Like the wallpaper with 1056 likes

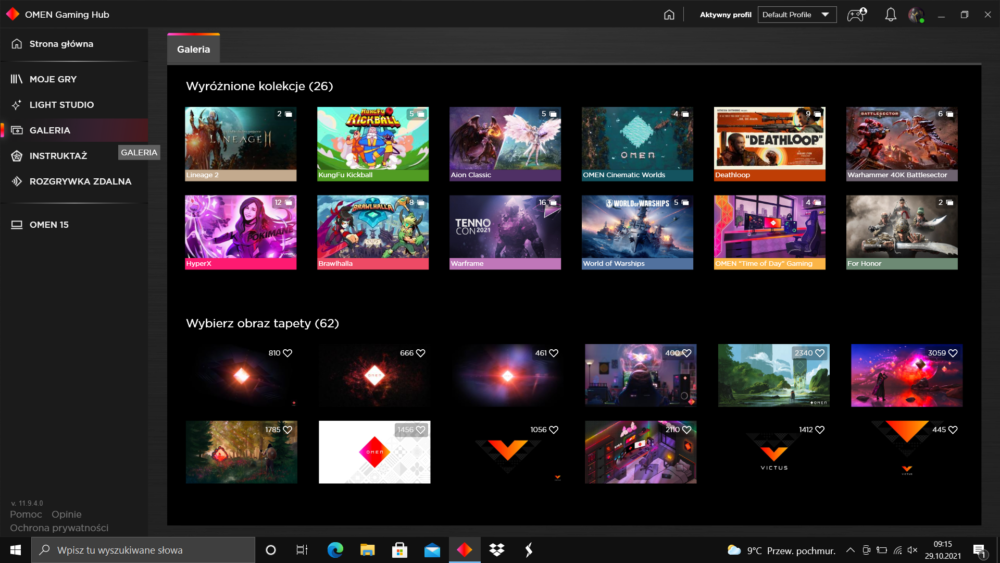point(554,430)
